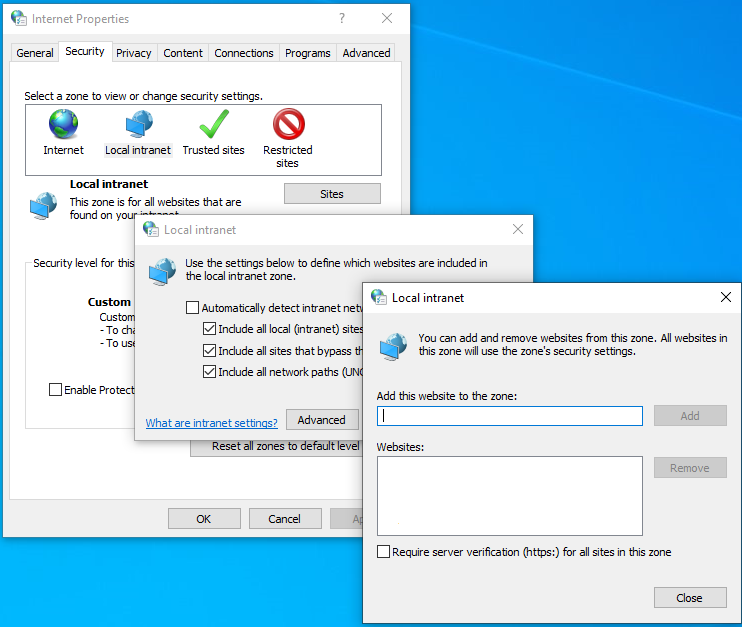Click the Sites button
The image size is (742, 627).
click(x=332, y=194)
